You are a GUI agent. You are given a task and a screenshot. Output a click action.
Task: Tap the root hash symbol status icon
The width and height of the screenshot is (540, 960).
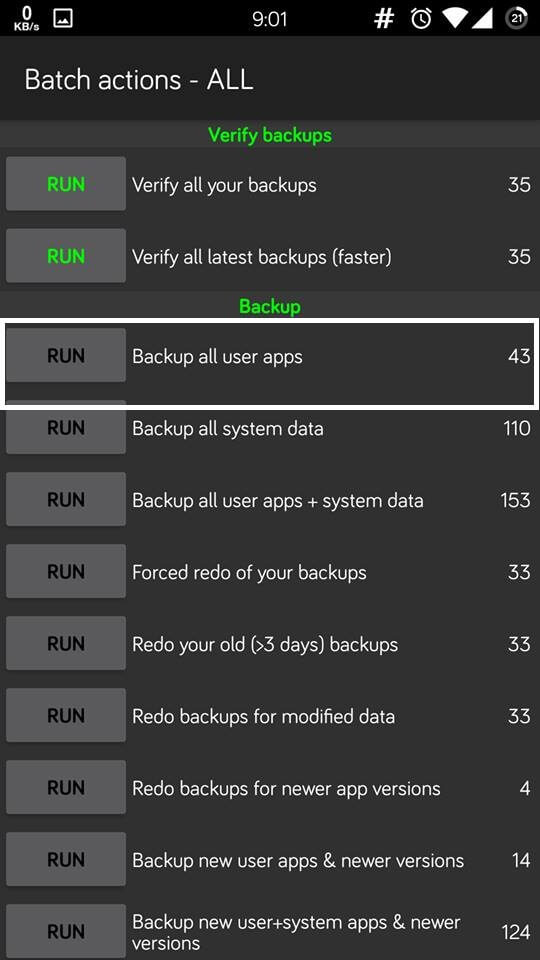pos(384,19)
